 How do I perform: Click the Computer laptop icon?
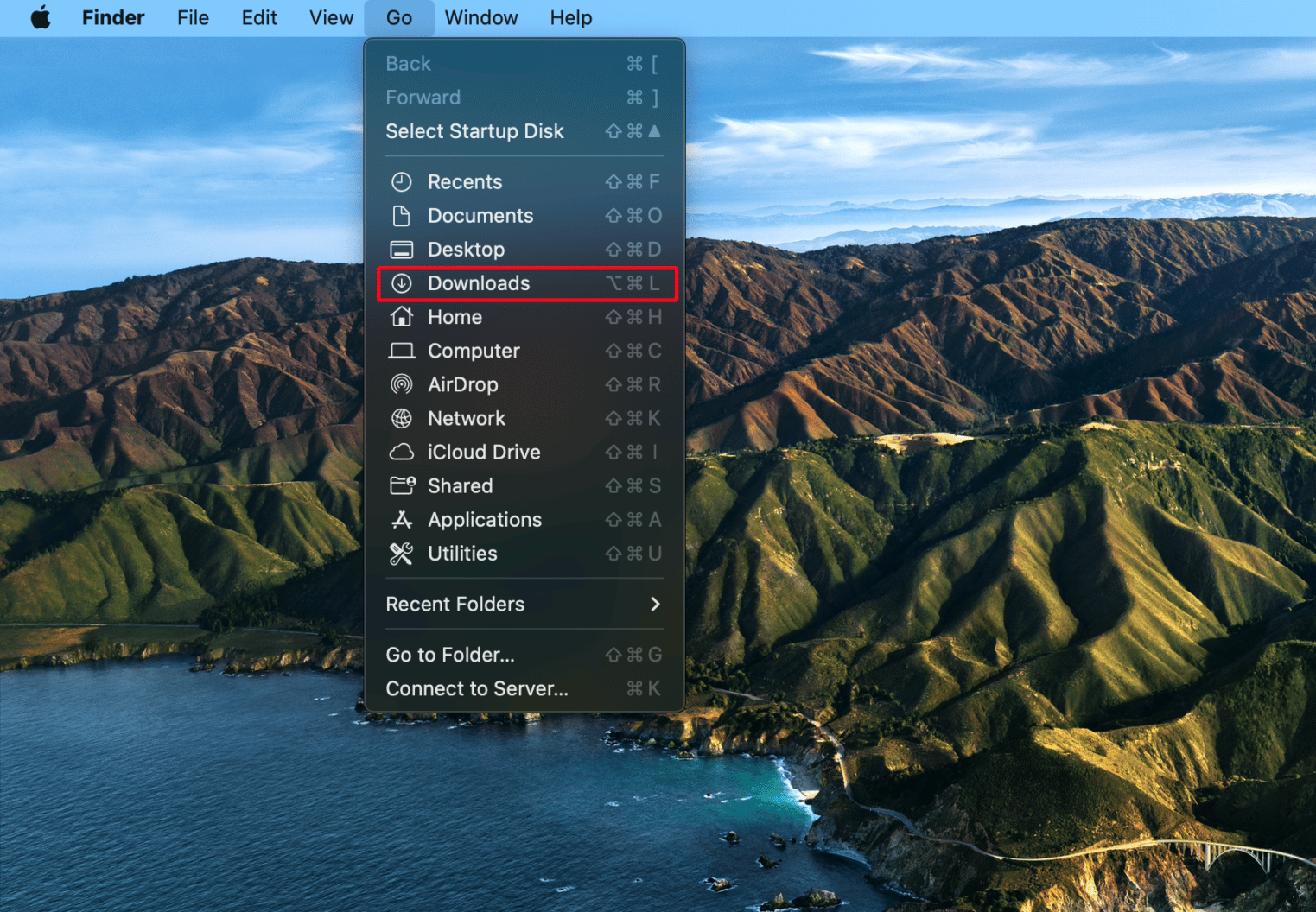(402, 351)
